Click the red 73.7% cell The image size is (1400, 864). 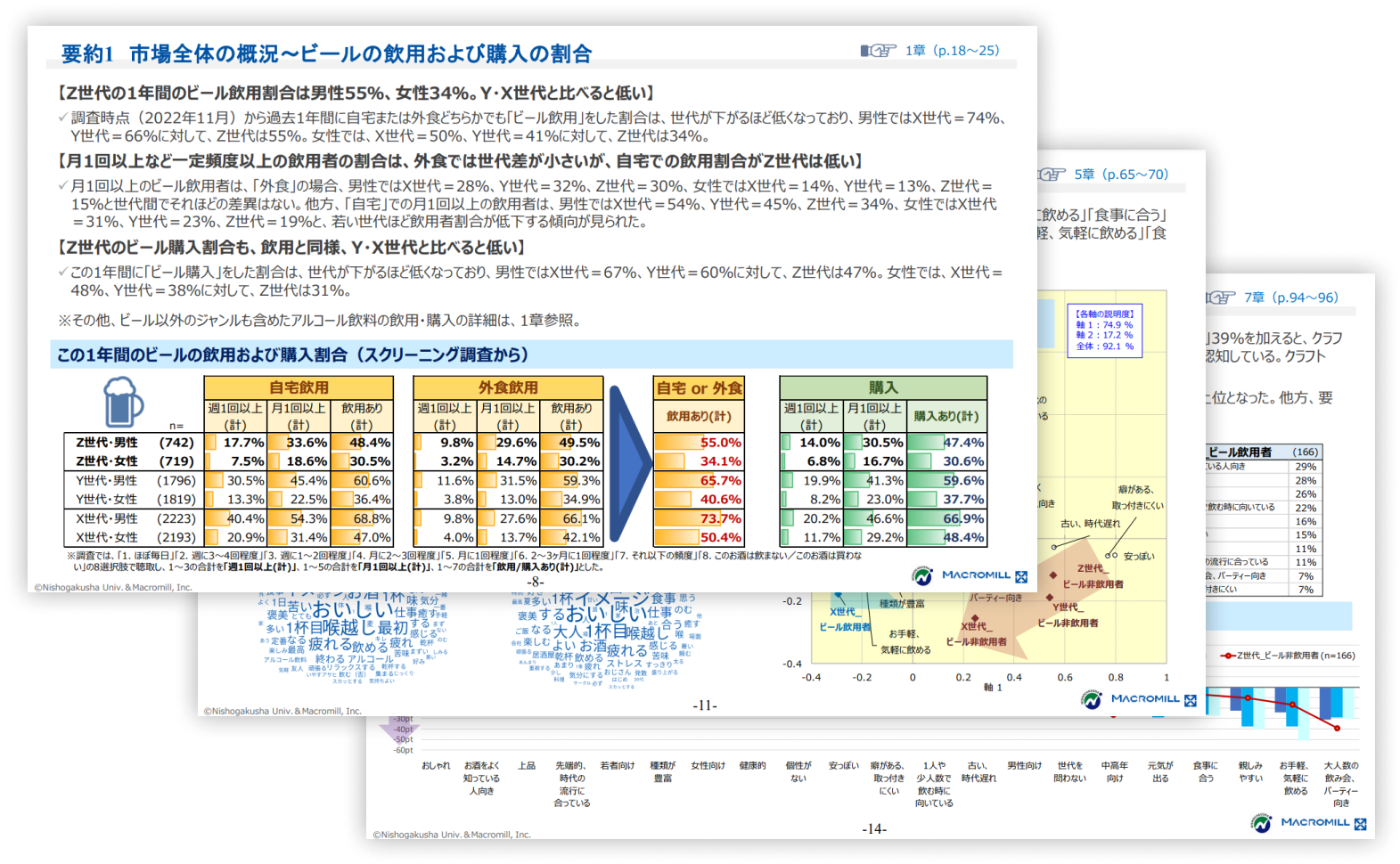(699, 518)
